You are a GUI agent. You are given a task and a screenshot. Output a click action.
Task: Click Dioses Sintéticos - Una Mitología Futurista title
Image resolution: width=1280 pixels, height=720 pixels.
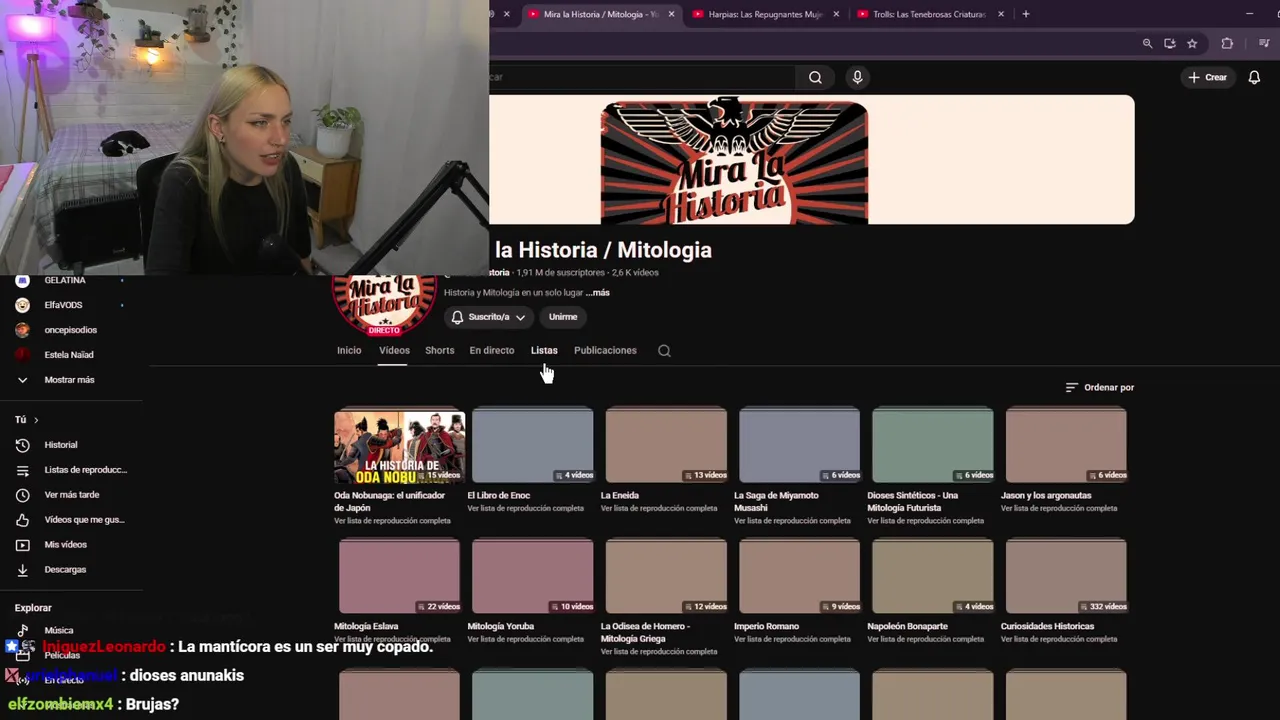coord(912,501)
